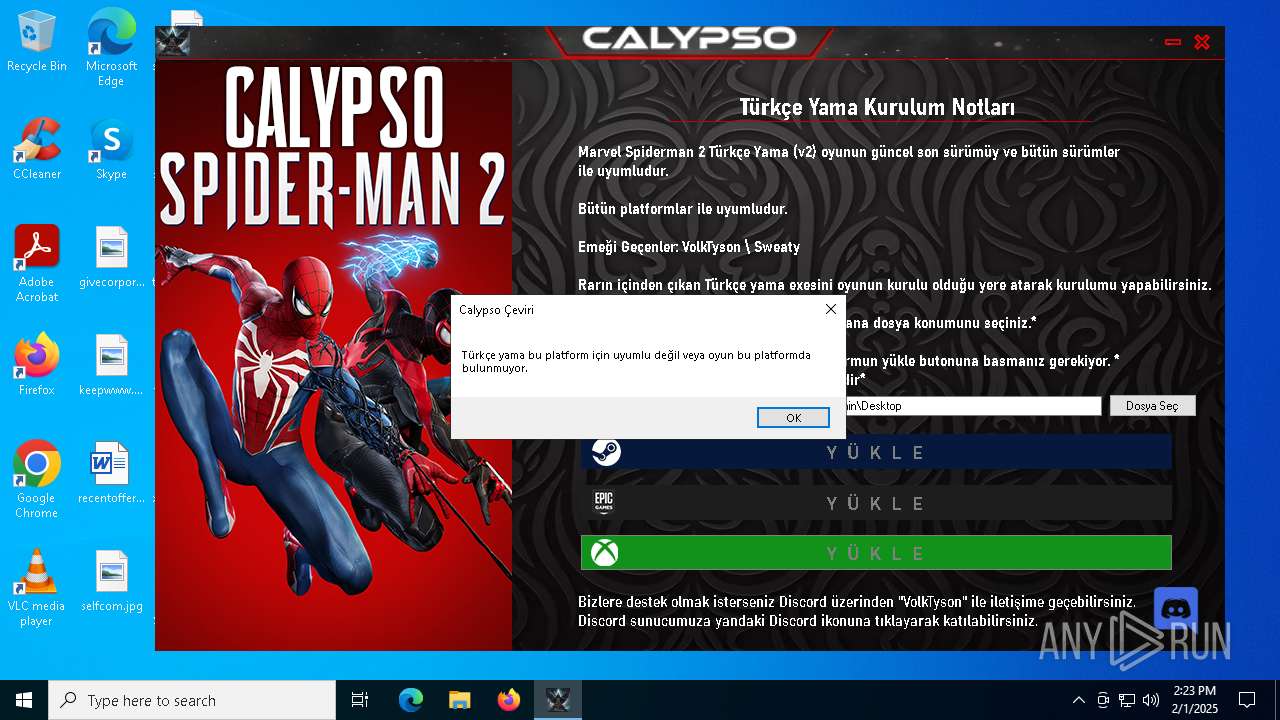The height and width of the screenshot is (720, 1280).
Task: Click the taskbar search box
Action: pos(192,700)
